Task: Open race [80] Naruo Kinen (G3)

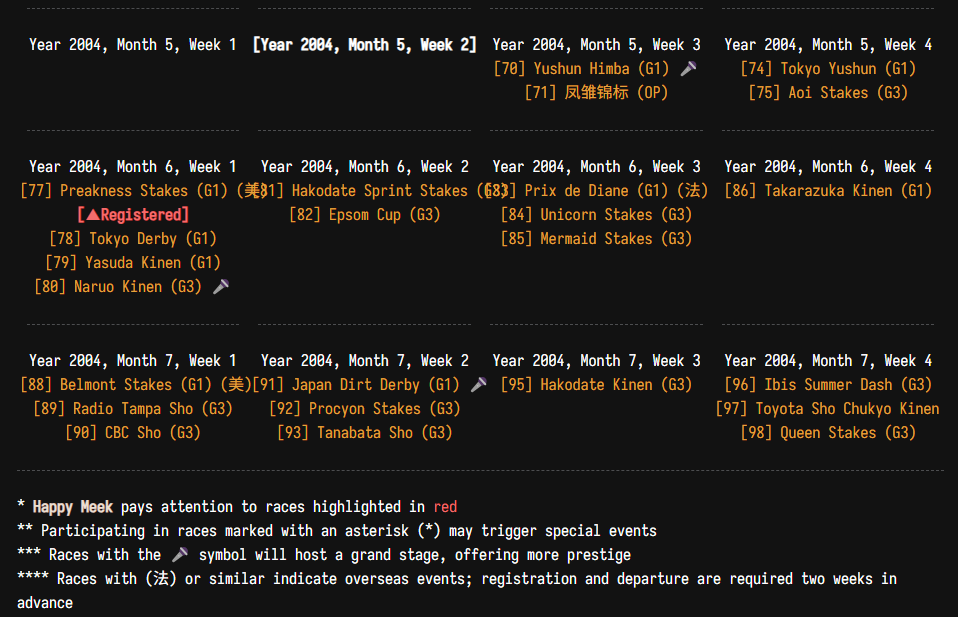Action: pyautogui.click(x=119, y=287)
